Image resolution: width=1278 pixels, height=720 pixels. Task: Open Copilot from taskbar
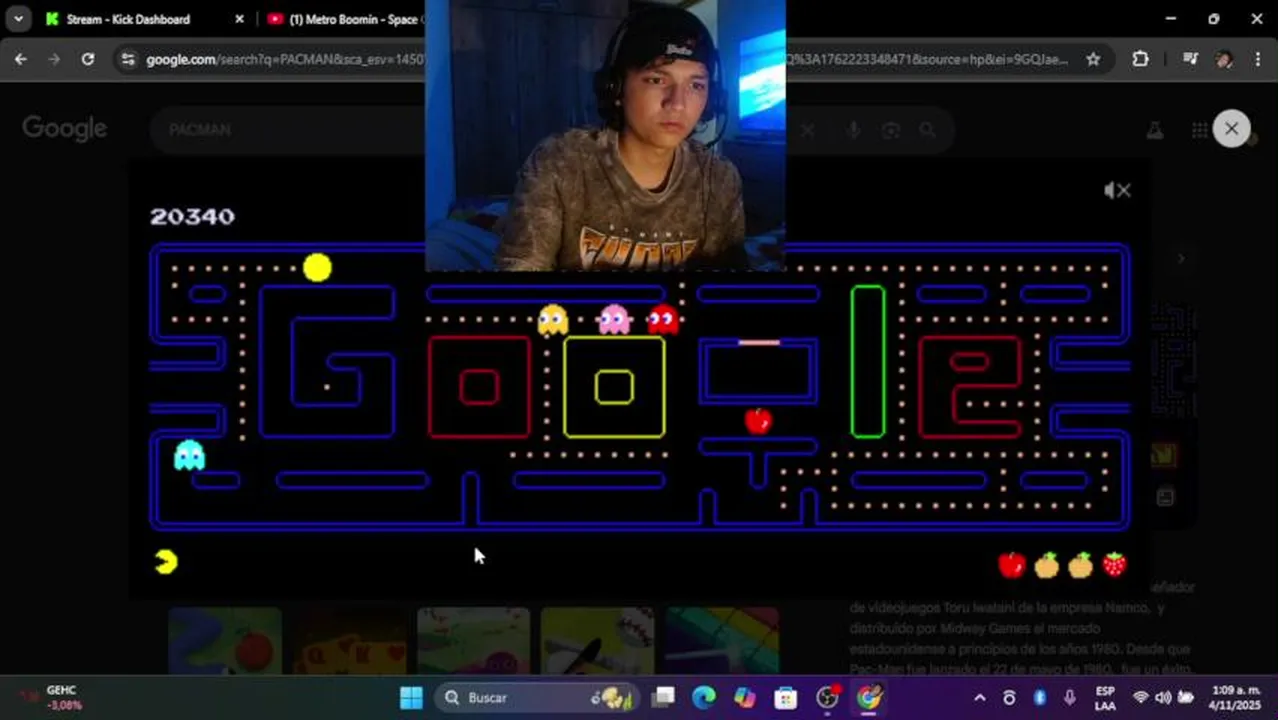click(x=745, y=698)
